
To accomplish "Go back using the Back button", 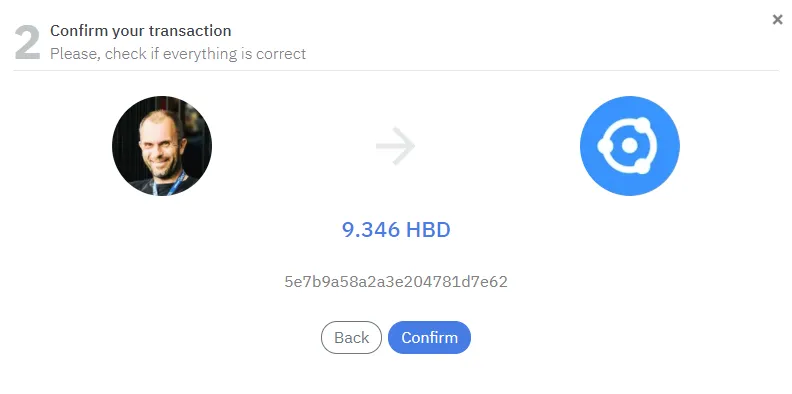I will 351,337.
